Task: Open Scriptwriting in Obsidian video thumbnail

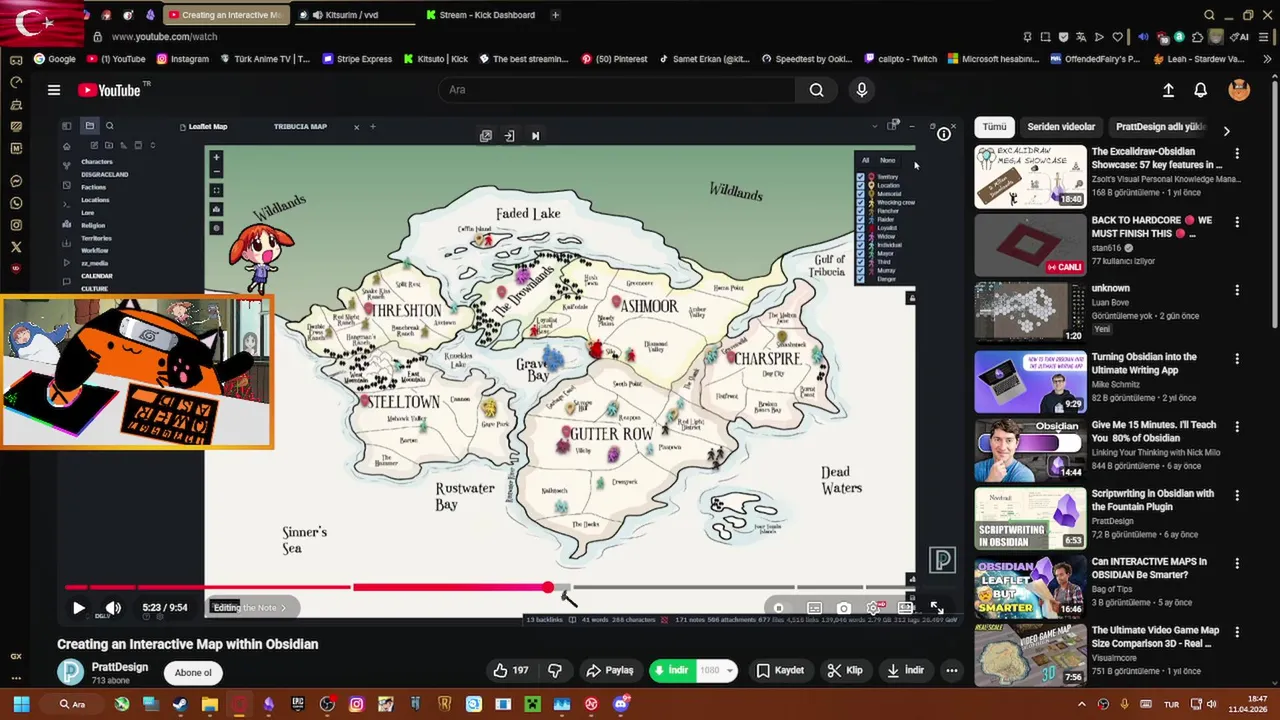Action: click(x=1030, y=518)
